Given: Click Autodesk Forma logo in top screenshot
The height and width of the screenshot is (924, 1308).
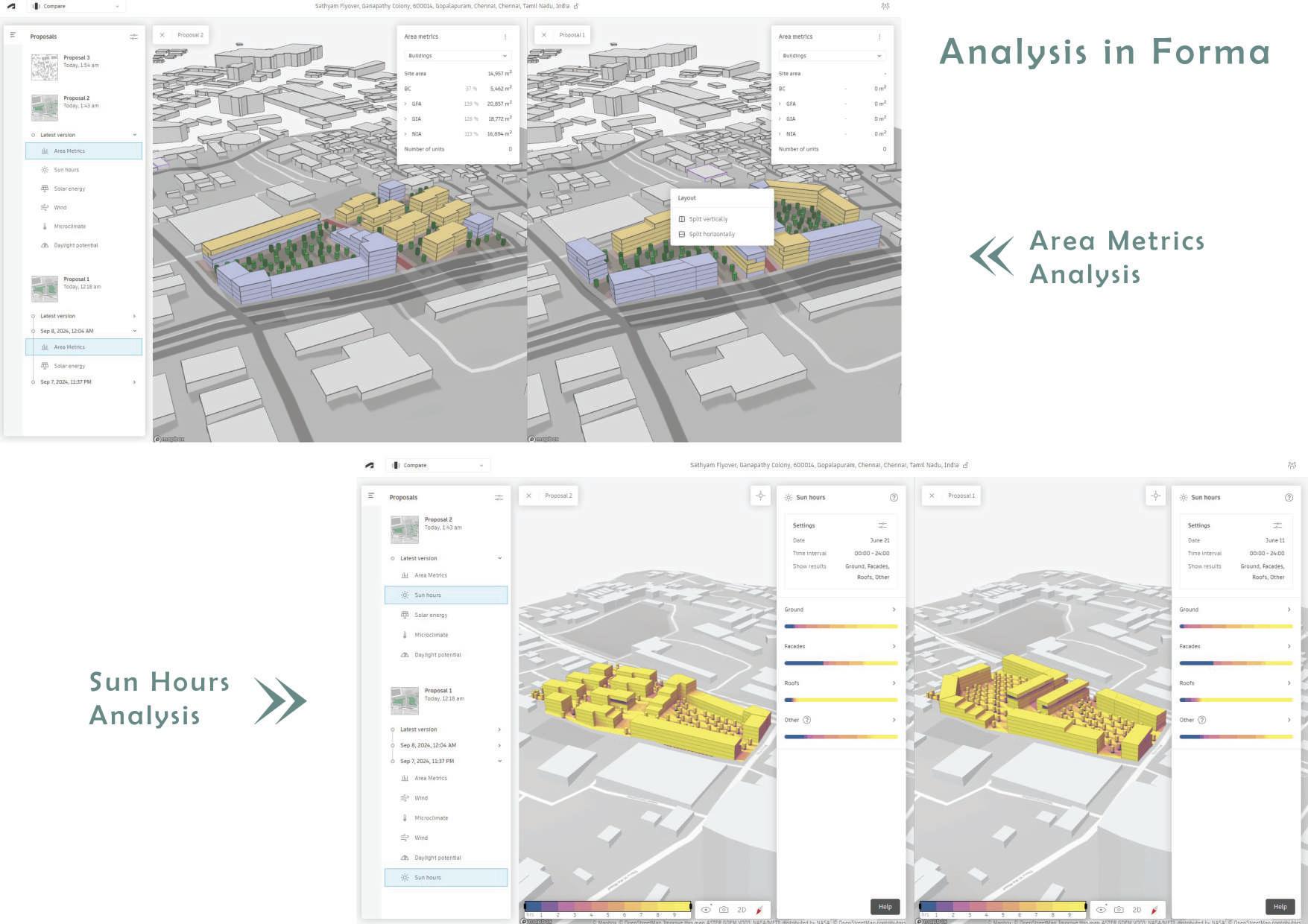Looking at the screenshot, I should 11,6.
